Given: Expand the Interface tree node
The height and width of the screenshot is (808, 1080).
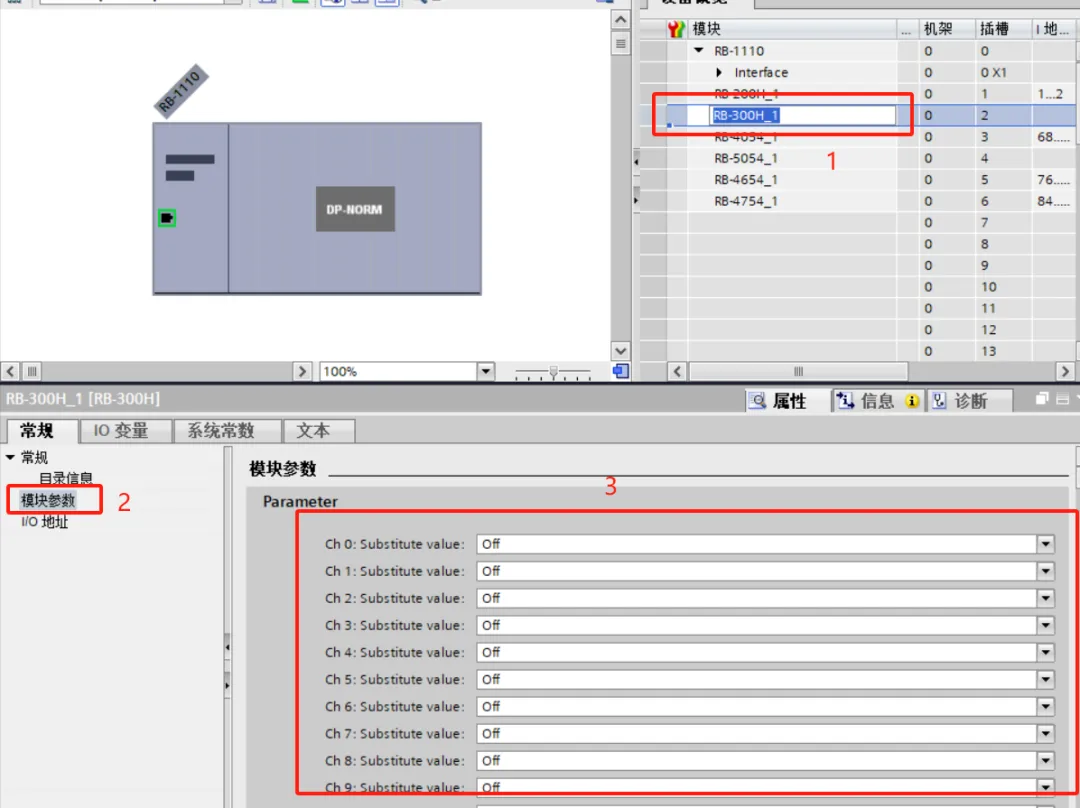Looking at the screenshot, I should coord(720,73).
